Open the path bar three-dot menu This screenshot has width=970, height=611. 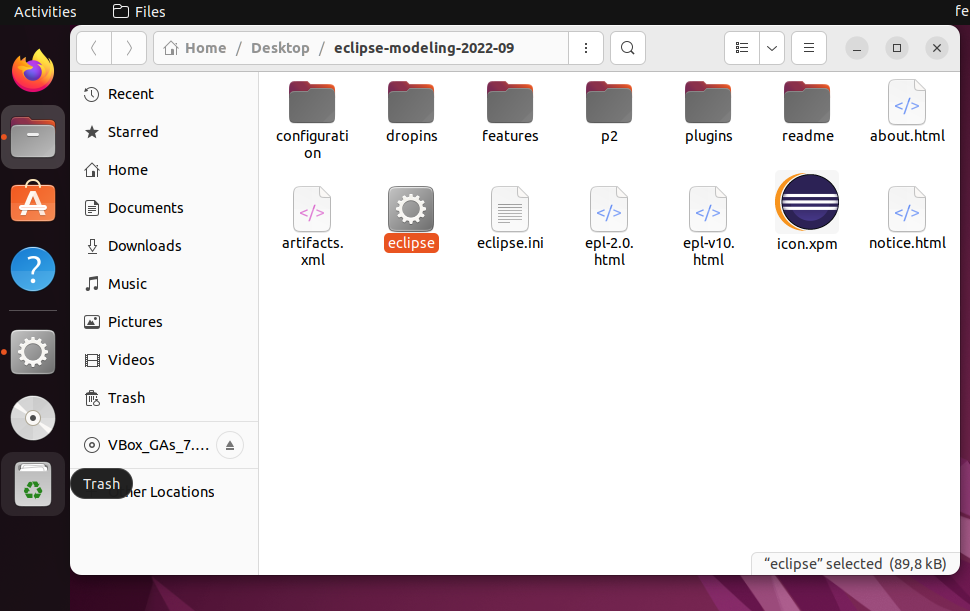click(x=585, y=48)
